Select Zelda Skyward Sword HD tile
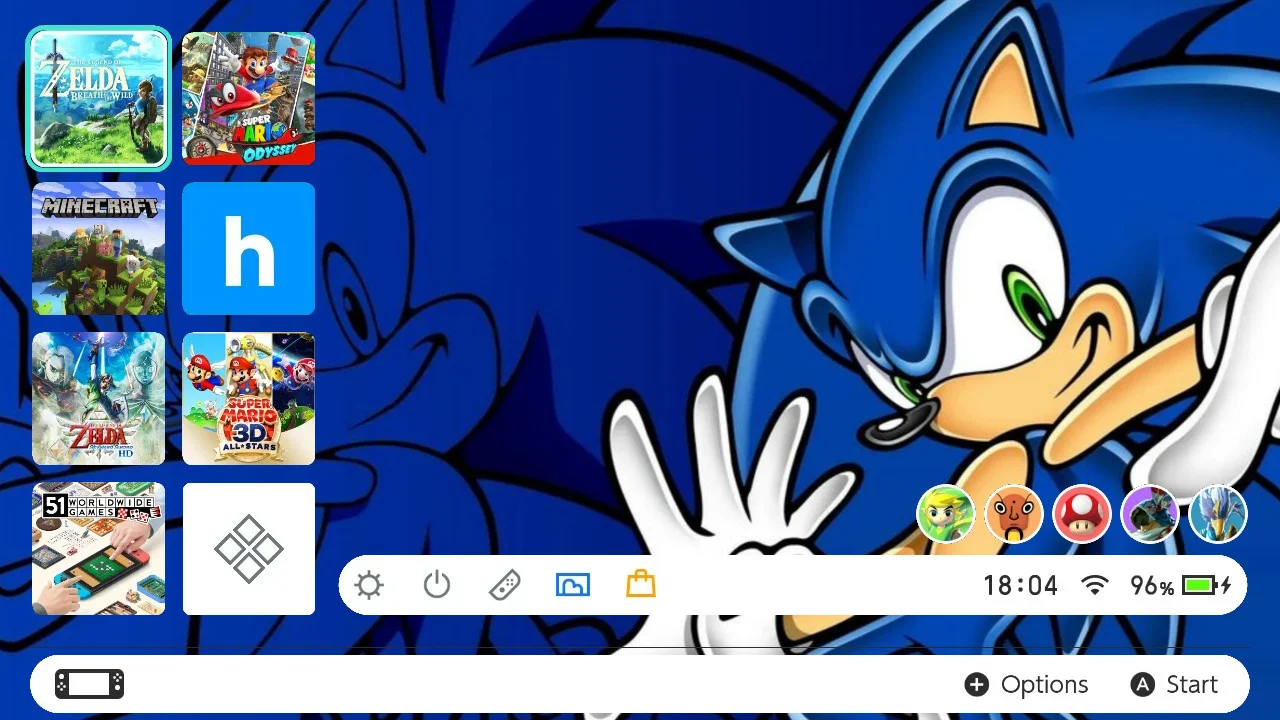The image size is (1280, 720). click(98, 399)
